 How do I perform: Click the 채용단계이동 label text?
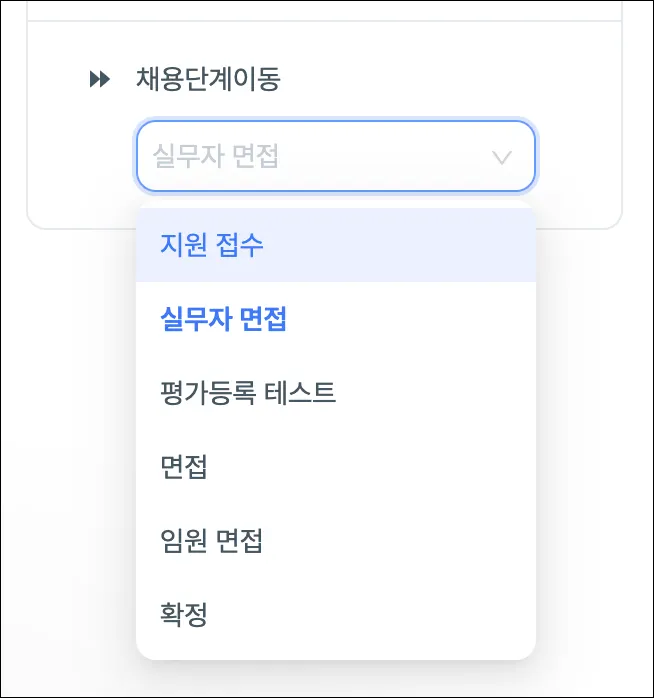(208, 80)
